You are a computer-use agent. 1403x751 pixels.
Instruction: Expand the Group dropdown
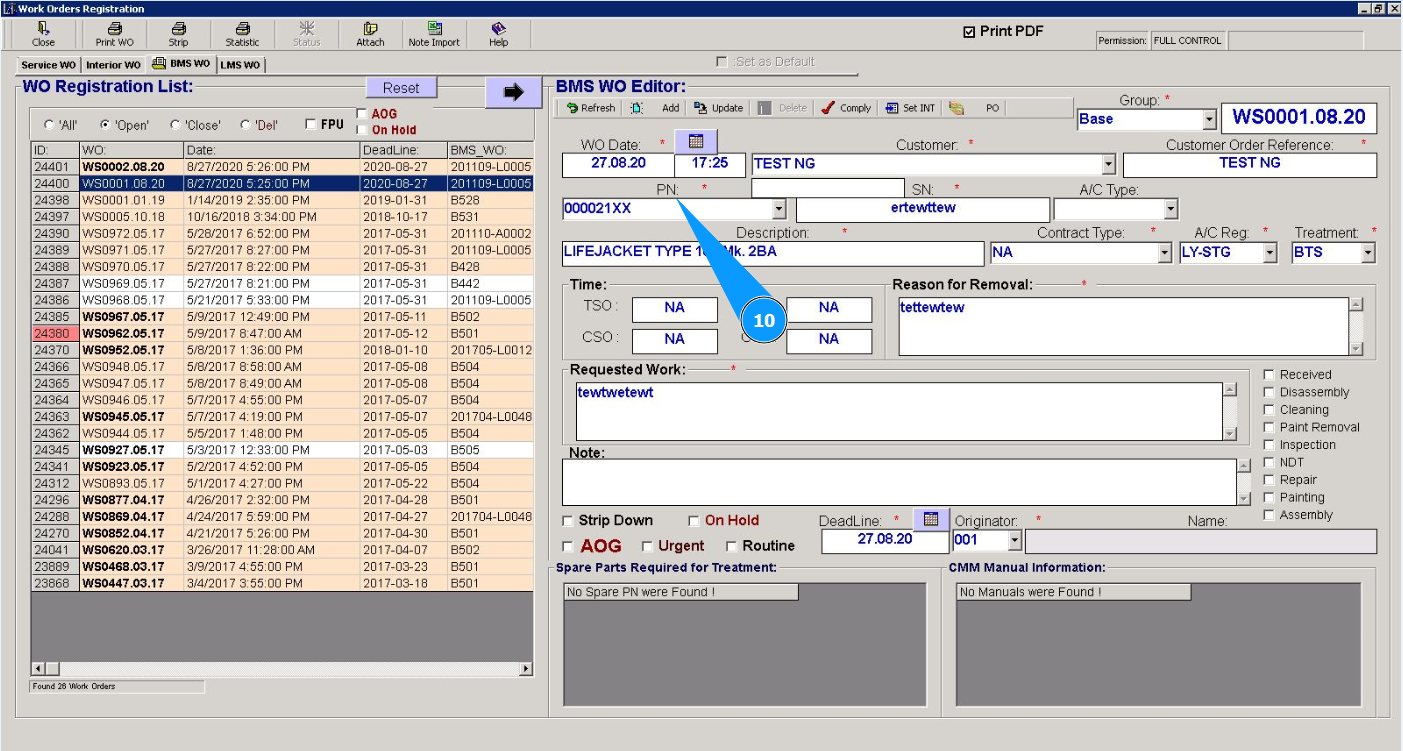coord(1209,119)
